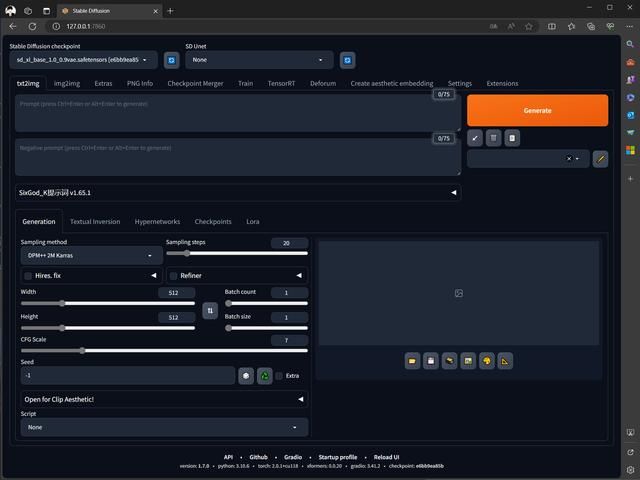Open the Sampling method dropdown
Image resolution: width=640 pixels, height=480 pixels.
[x=90, y=255]
